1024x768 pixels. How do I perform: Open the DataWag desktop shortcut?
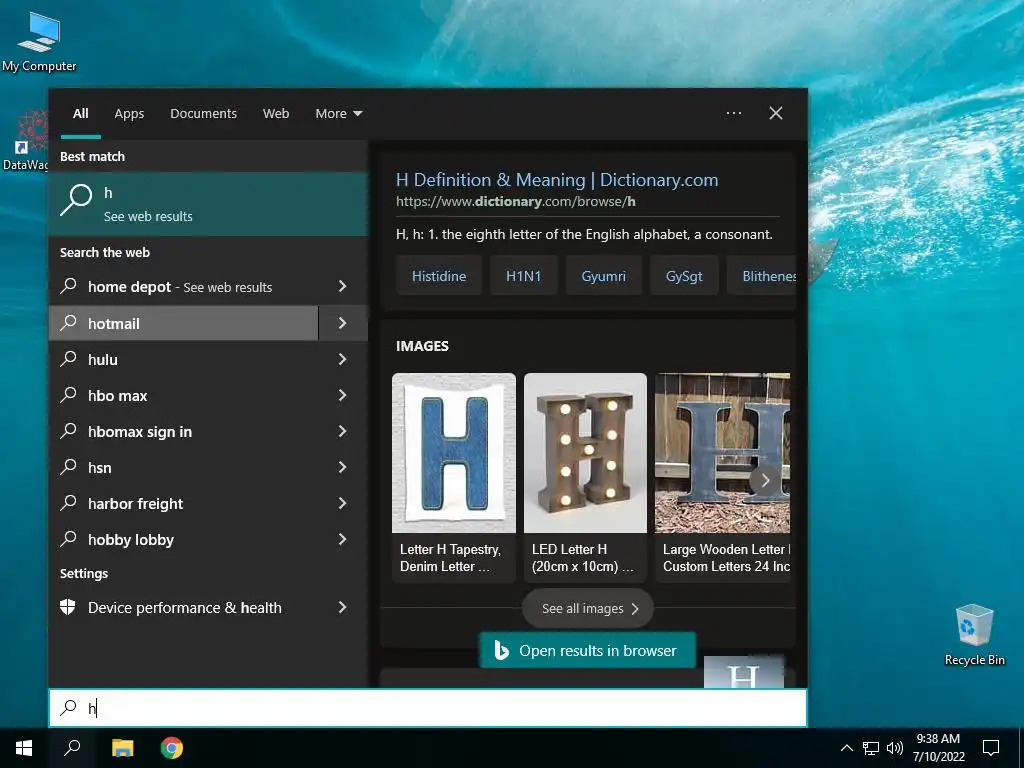25,140
